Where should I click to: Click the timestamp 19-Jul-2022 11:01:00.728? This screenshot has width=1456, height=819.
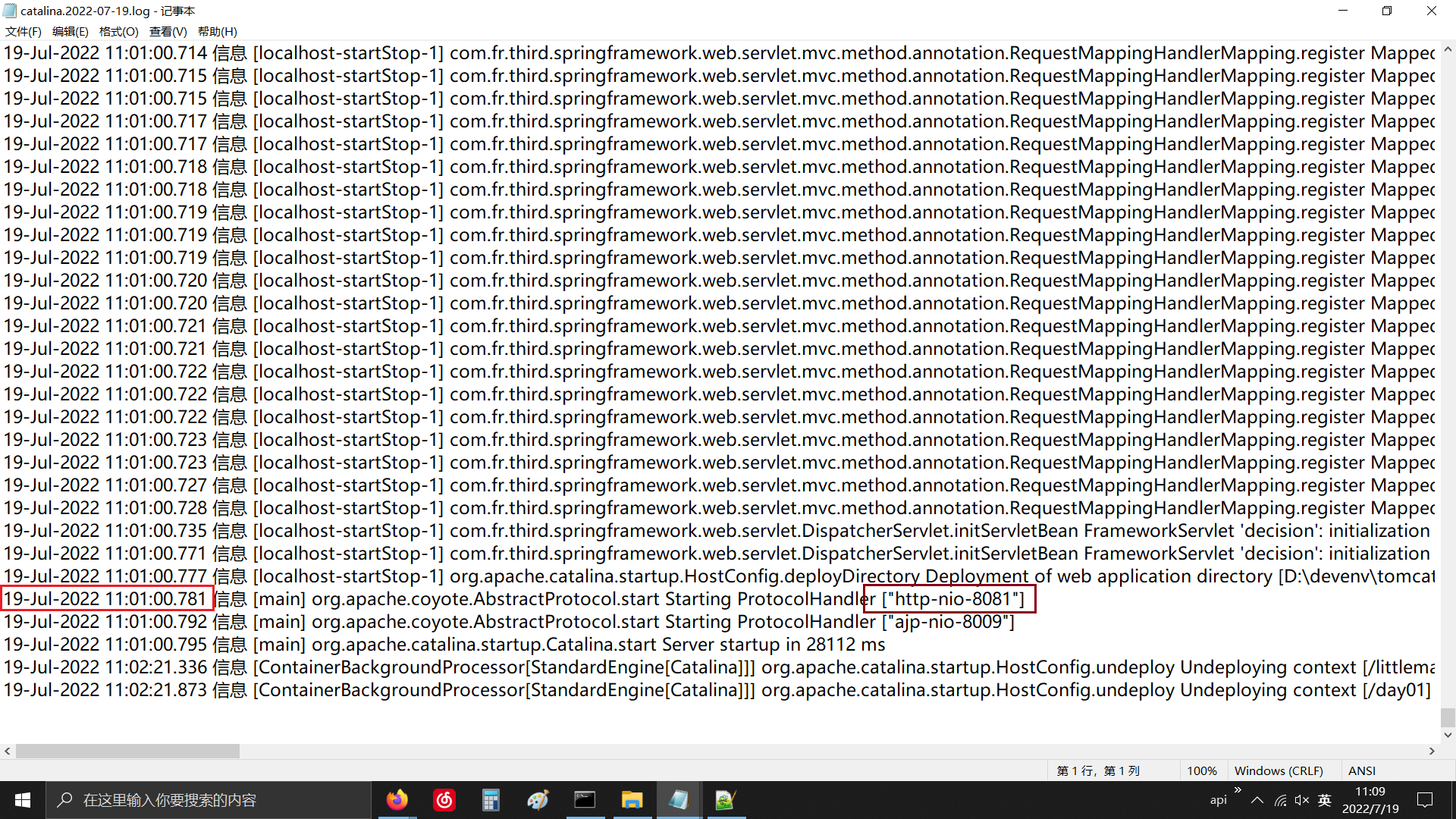(105, 508)
